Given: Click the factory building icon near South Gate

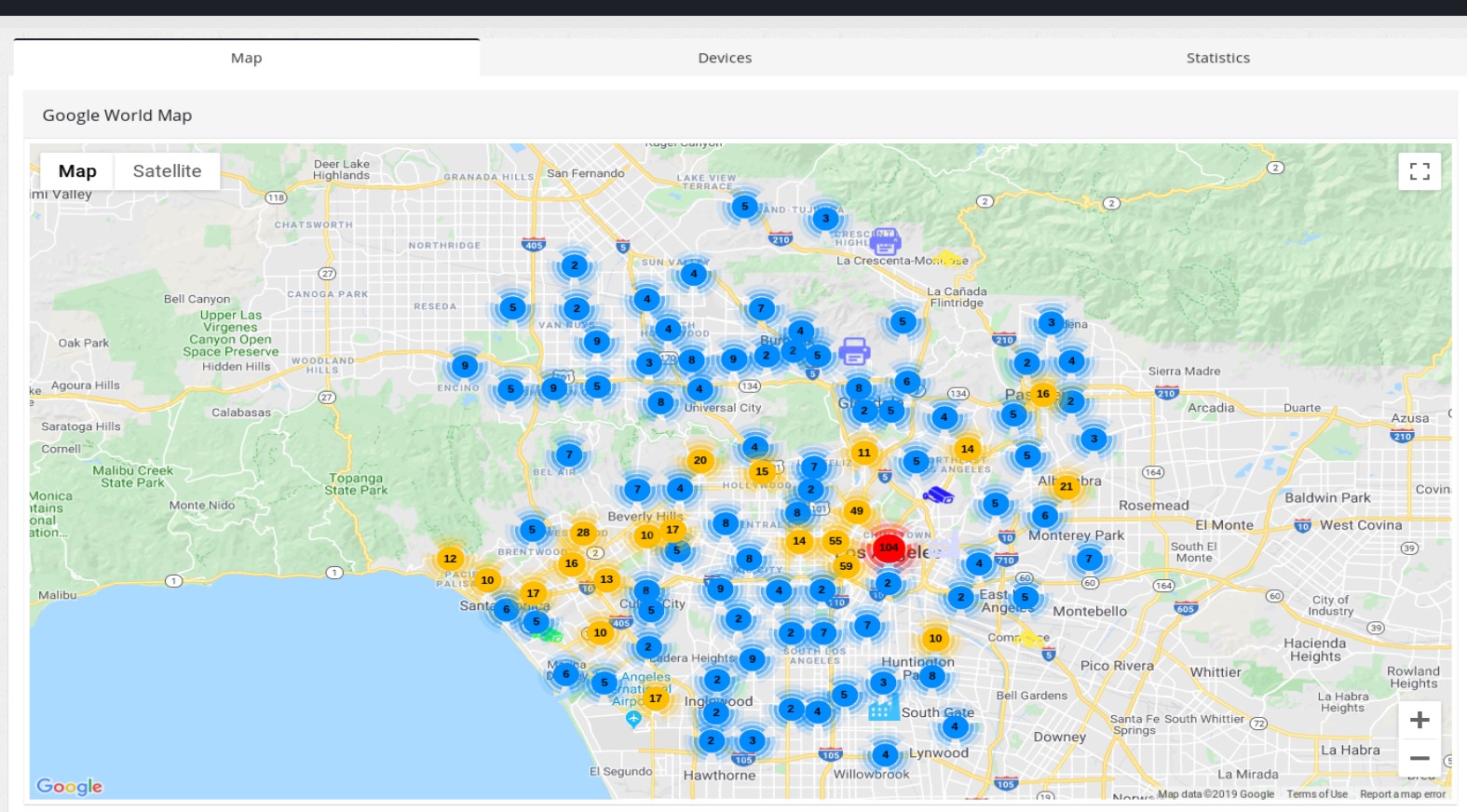Looking at the screenshot, I should point(884,707).
